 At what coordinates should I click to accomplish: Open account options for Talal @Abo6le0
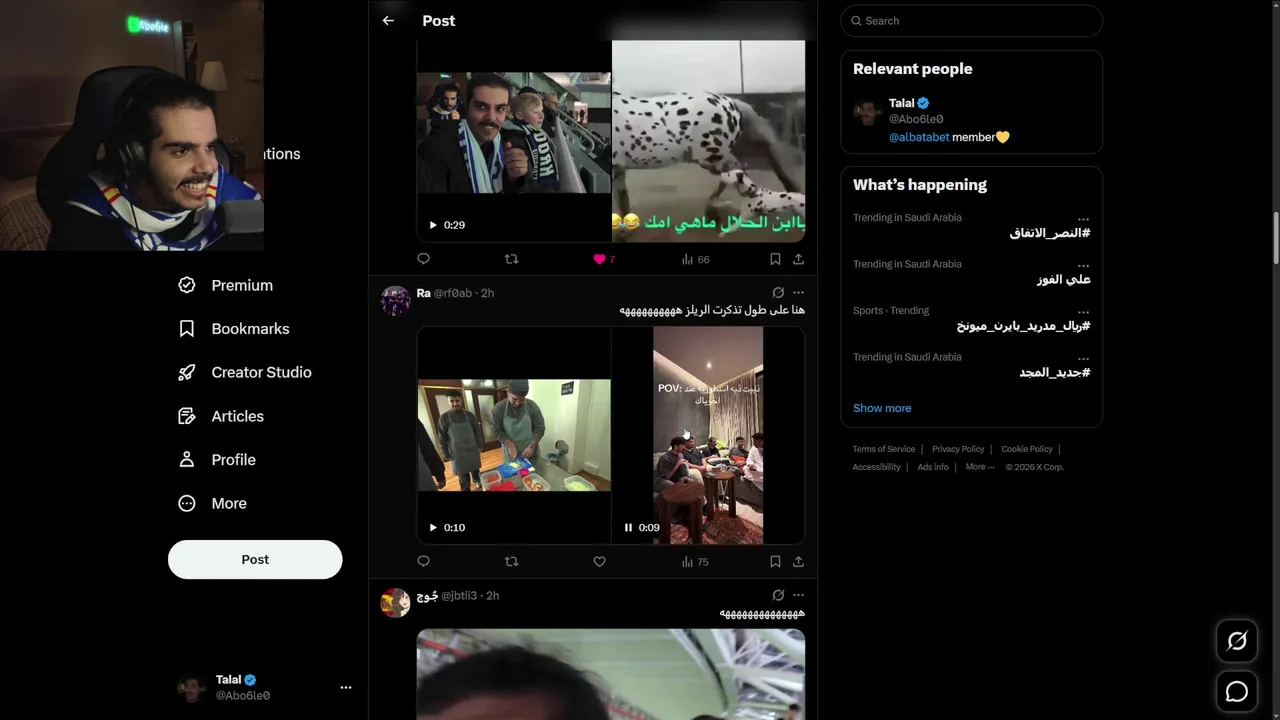coord(346,687)
